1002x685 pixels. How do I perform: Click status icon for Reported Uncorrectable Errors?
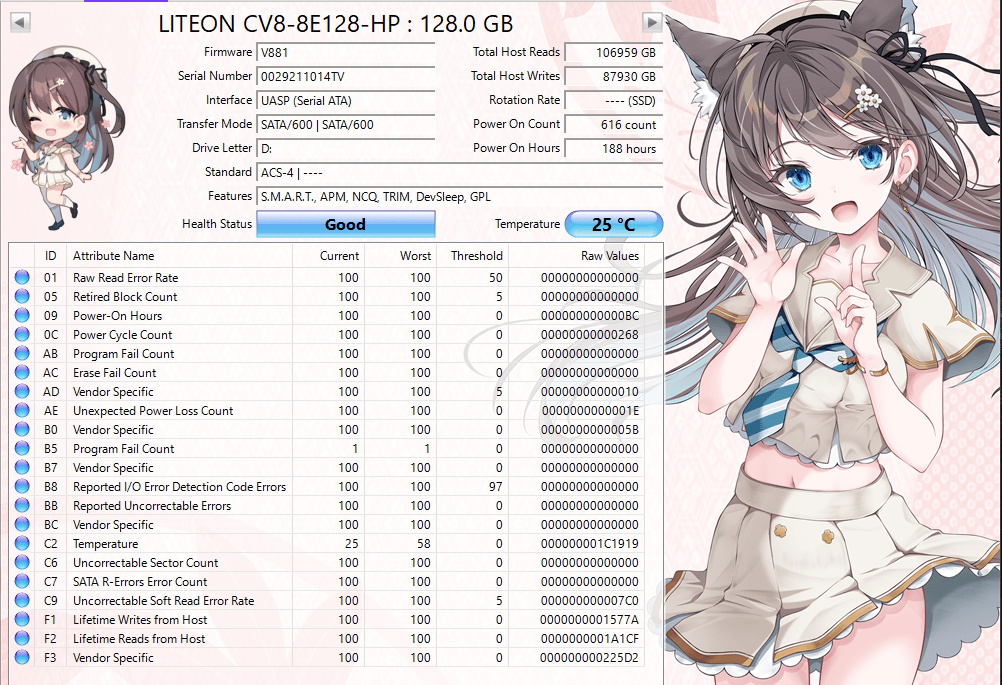[22, 505]
